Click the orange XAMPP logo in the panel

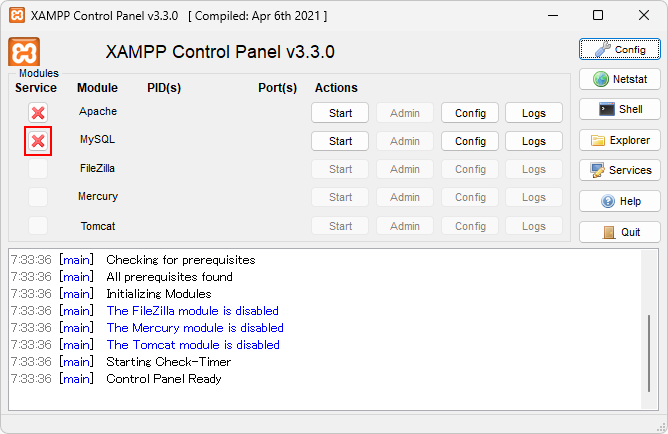click(24, 52)
